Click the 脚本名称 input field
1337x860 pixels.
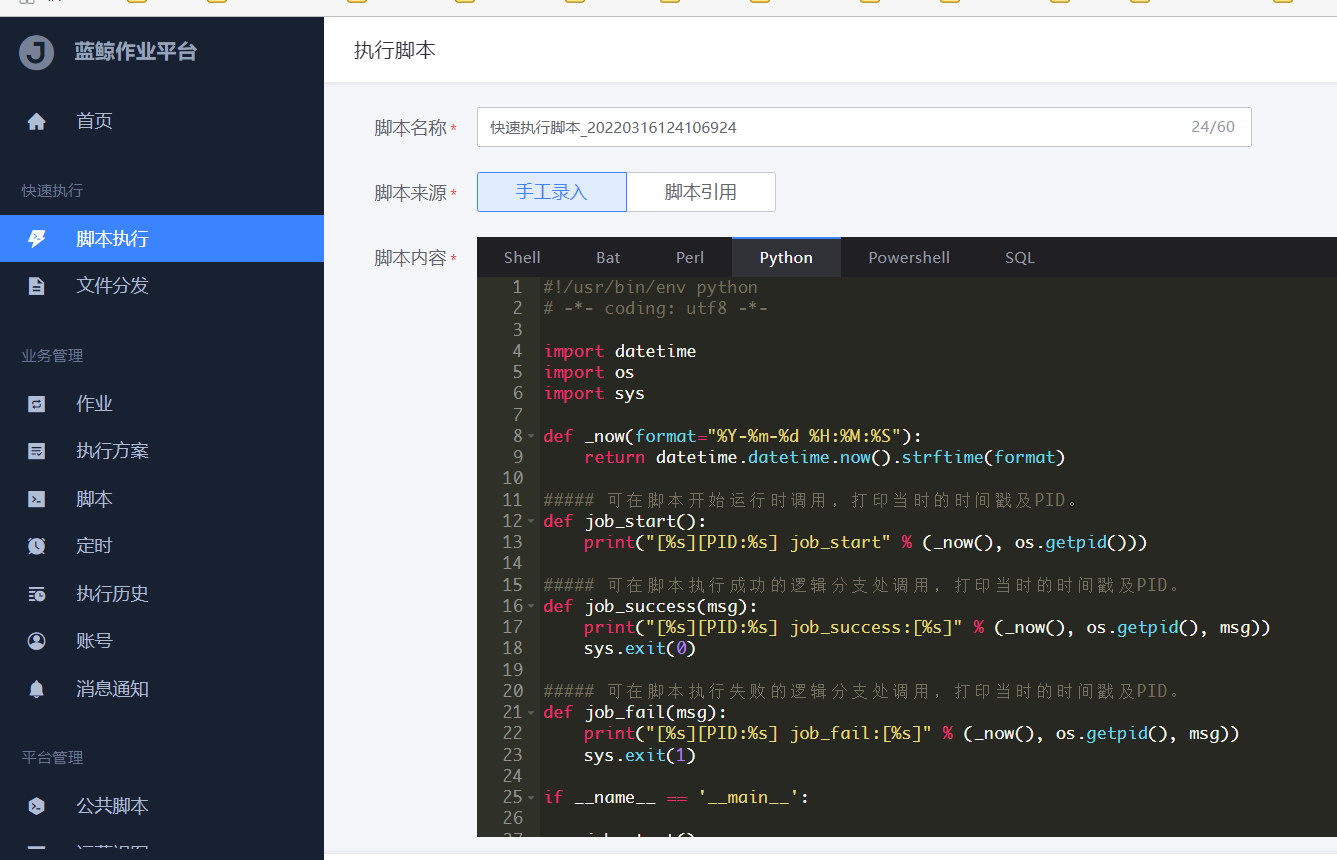click(864, 127)
